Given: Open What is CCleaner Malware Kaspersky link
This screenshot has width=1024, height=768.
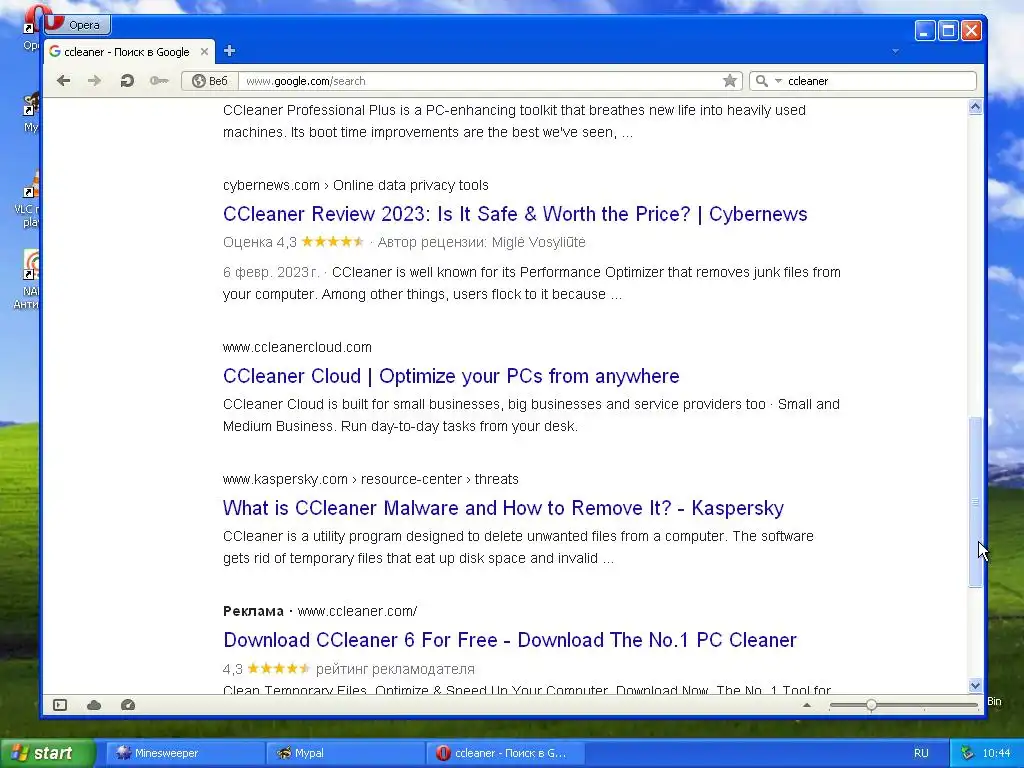Looking at the screenshot, I should point(503,508).
